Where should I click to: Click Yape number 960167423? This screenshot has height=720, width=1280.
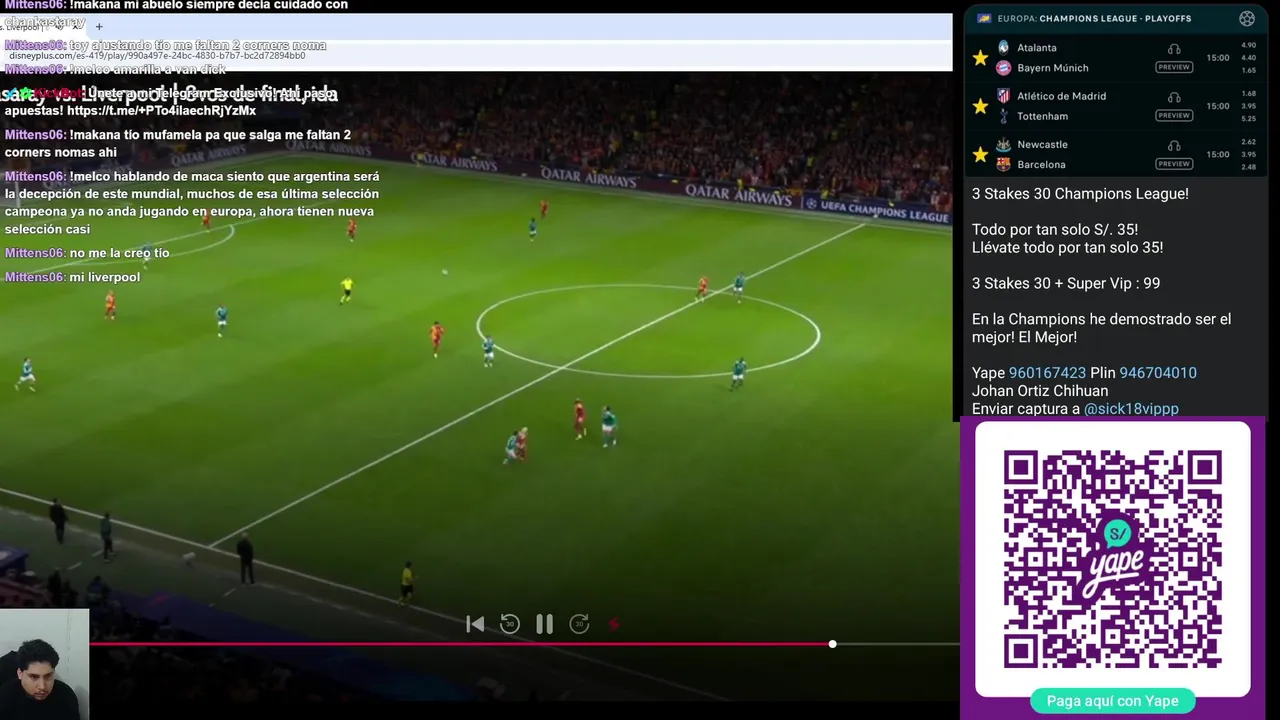(x=1047, y=373)
